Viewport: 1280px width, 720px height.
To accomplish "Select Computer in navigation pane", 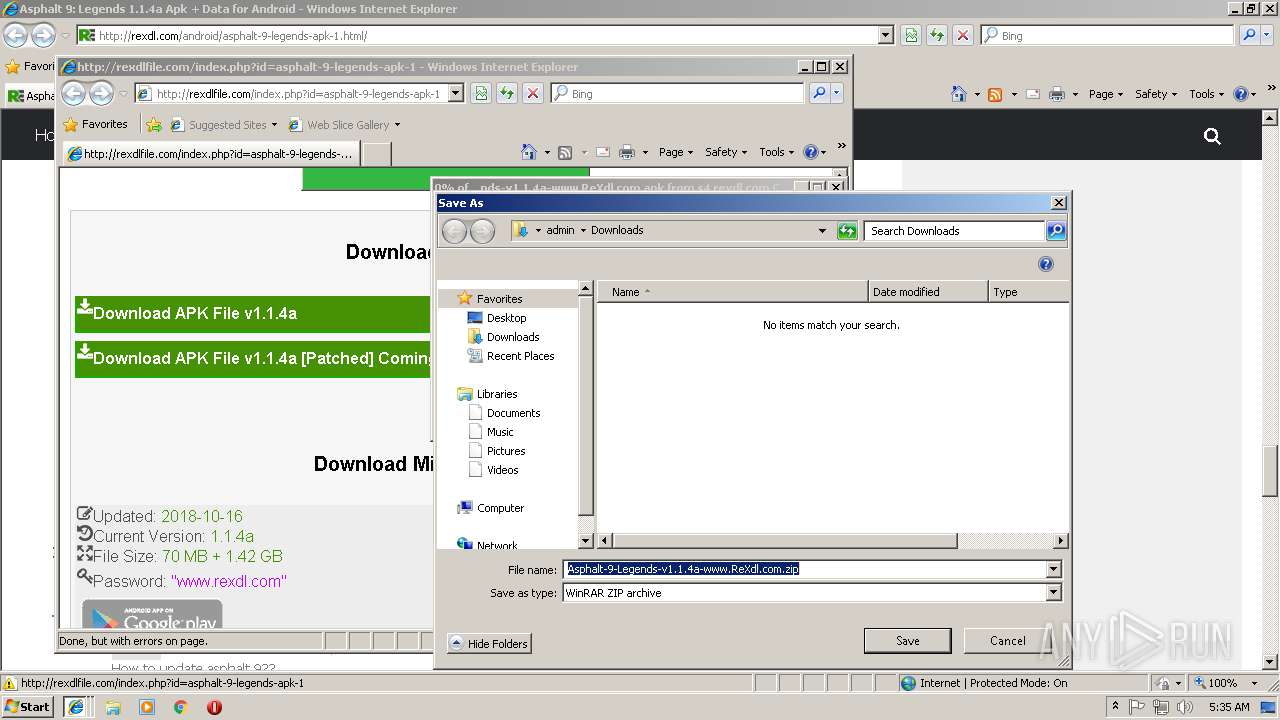I will click(500, 508).
